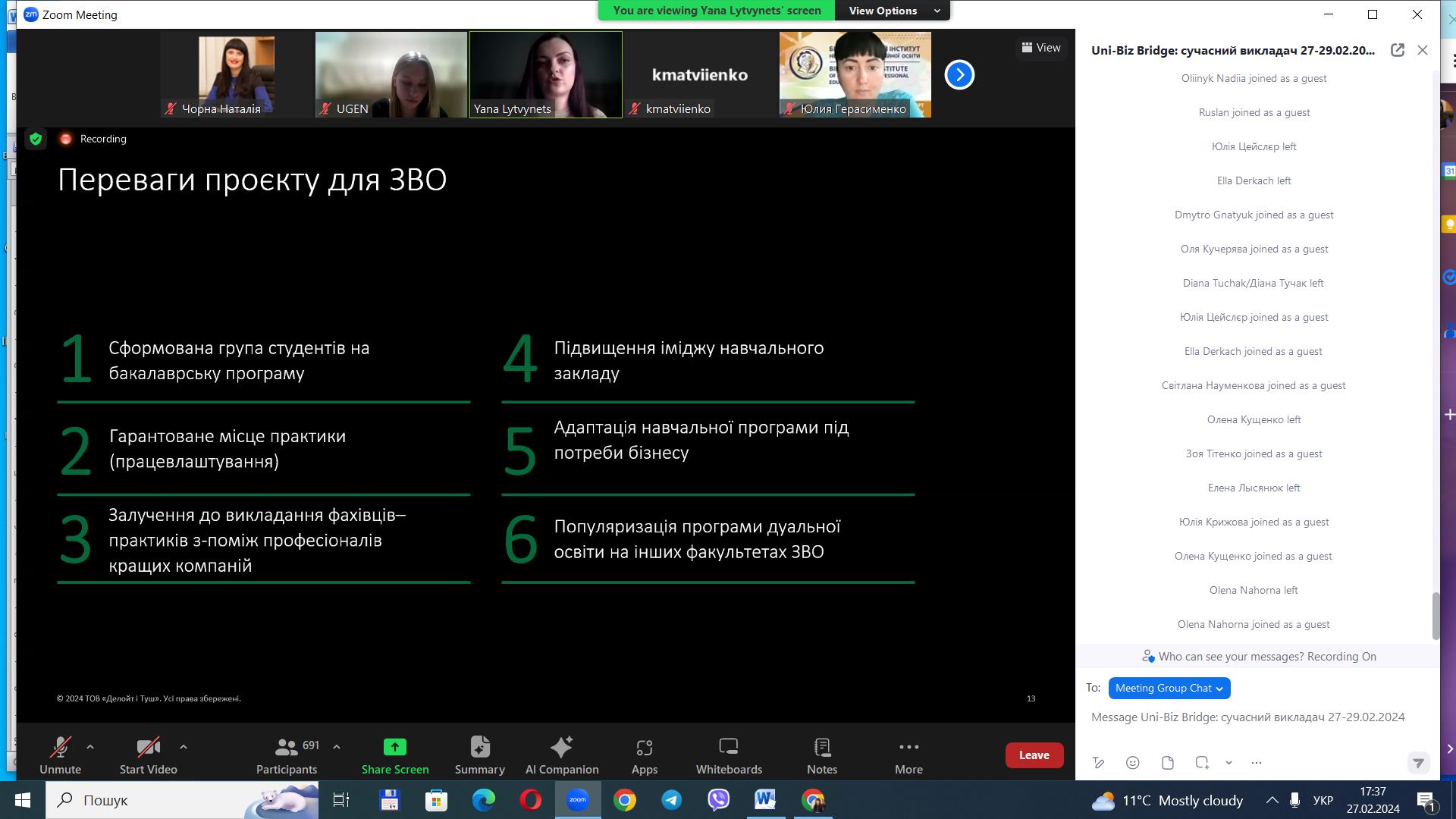Open the Whiteboards tool
Image resolution: width=1456 pixels, height=819 pixels.
728,755
